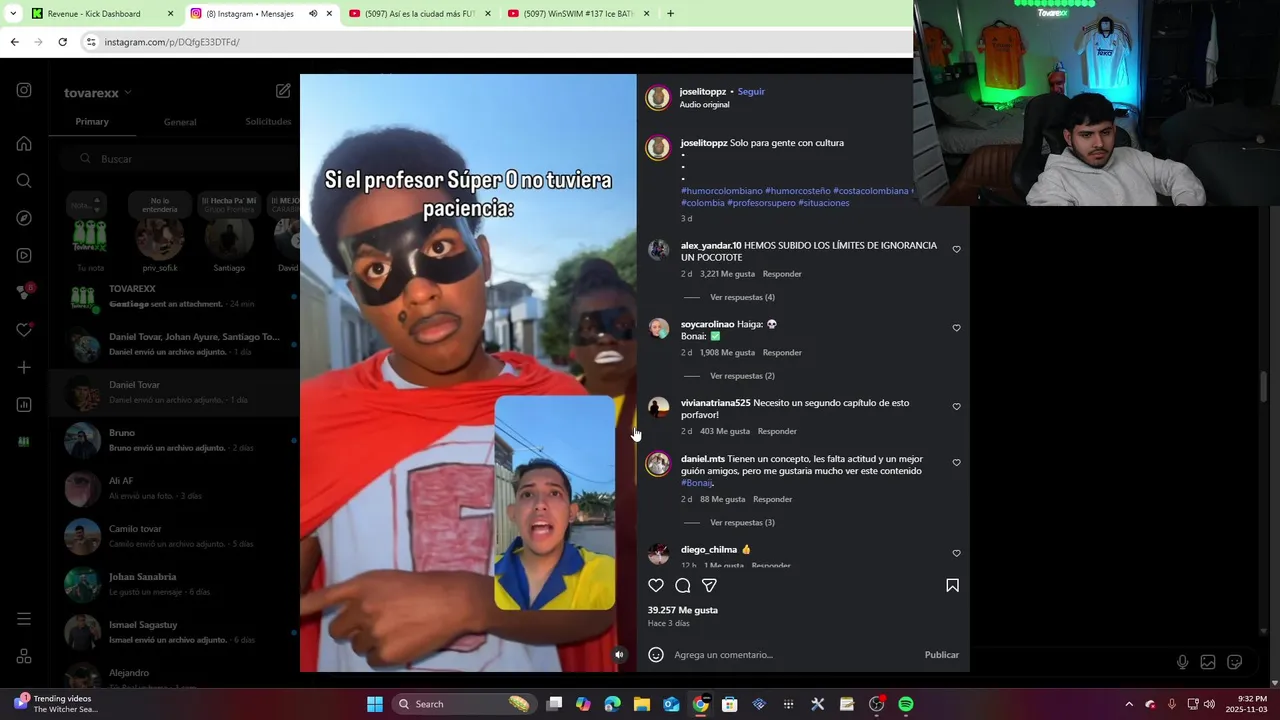Open File Explorer from taskbar
The height and width of the screenshot is (720, 1280).
(x=642, y=704)
